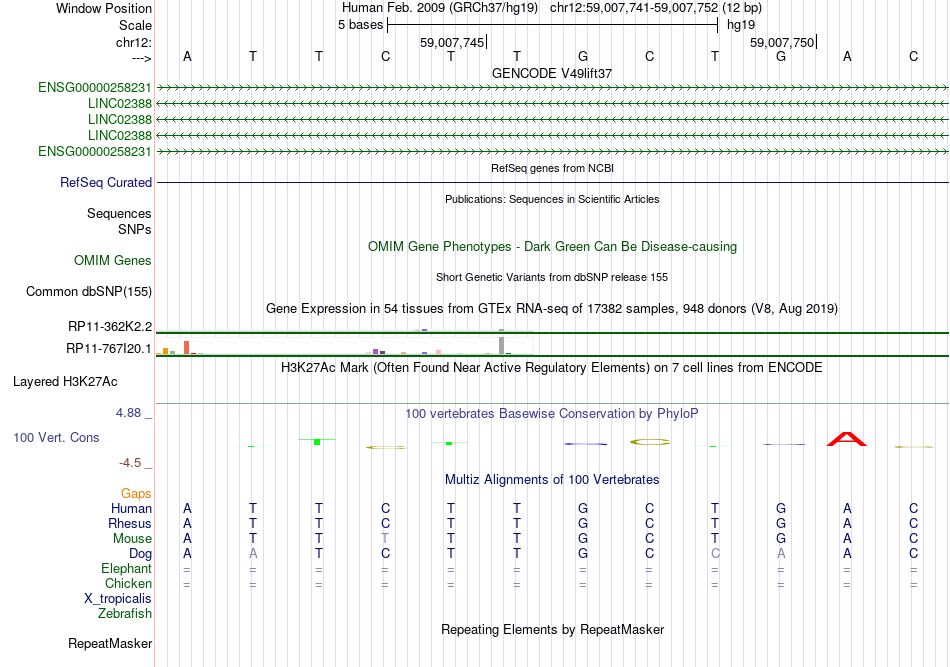Viewport: 950px width, 667px height.
Task: Open the GTEx Gene Expression in 54 tissues title
Action: coord(552,308)
